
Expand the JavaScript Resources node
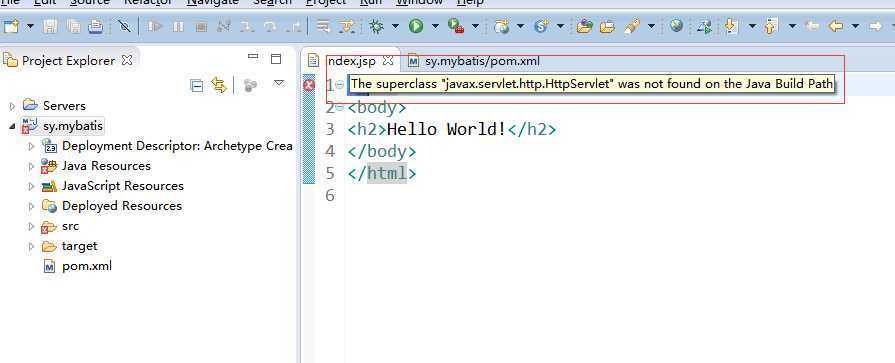click(32, 186)
